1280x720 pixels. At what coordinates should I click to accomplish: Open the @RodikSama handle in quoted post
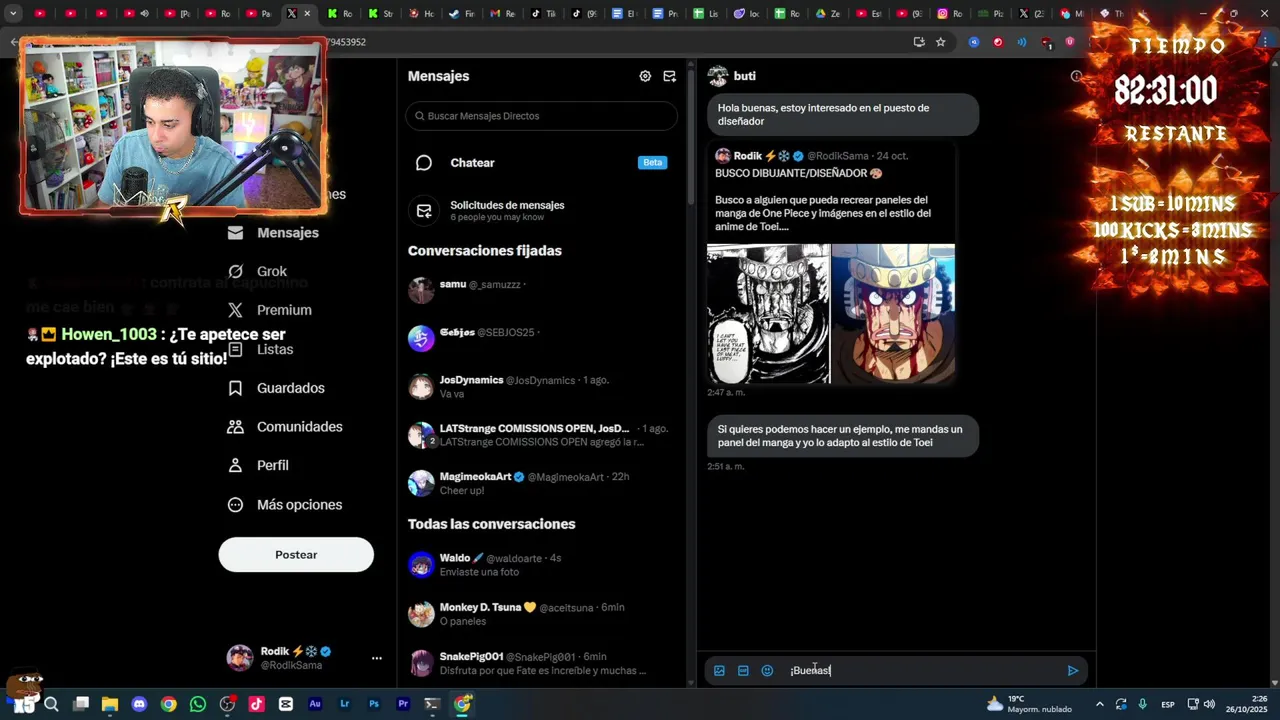[x=838, y=156]
